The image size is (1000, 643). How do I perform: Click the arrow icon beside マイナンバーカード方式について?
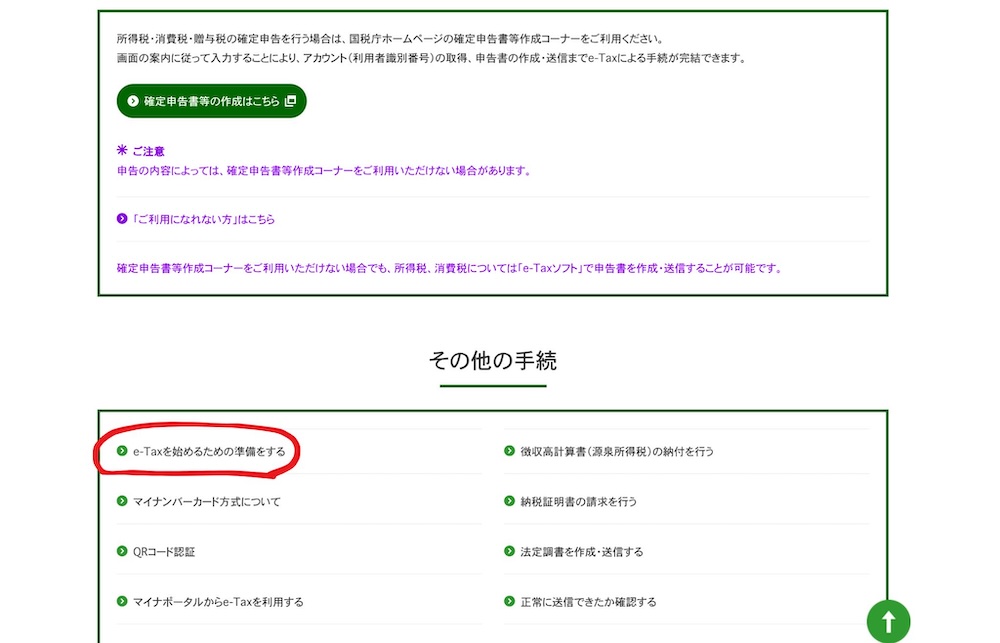coord(122,501)
